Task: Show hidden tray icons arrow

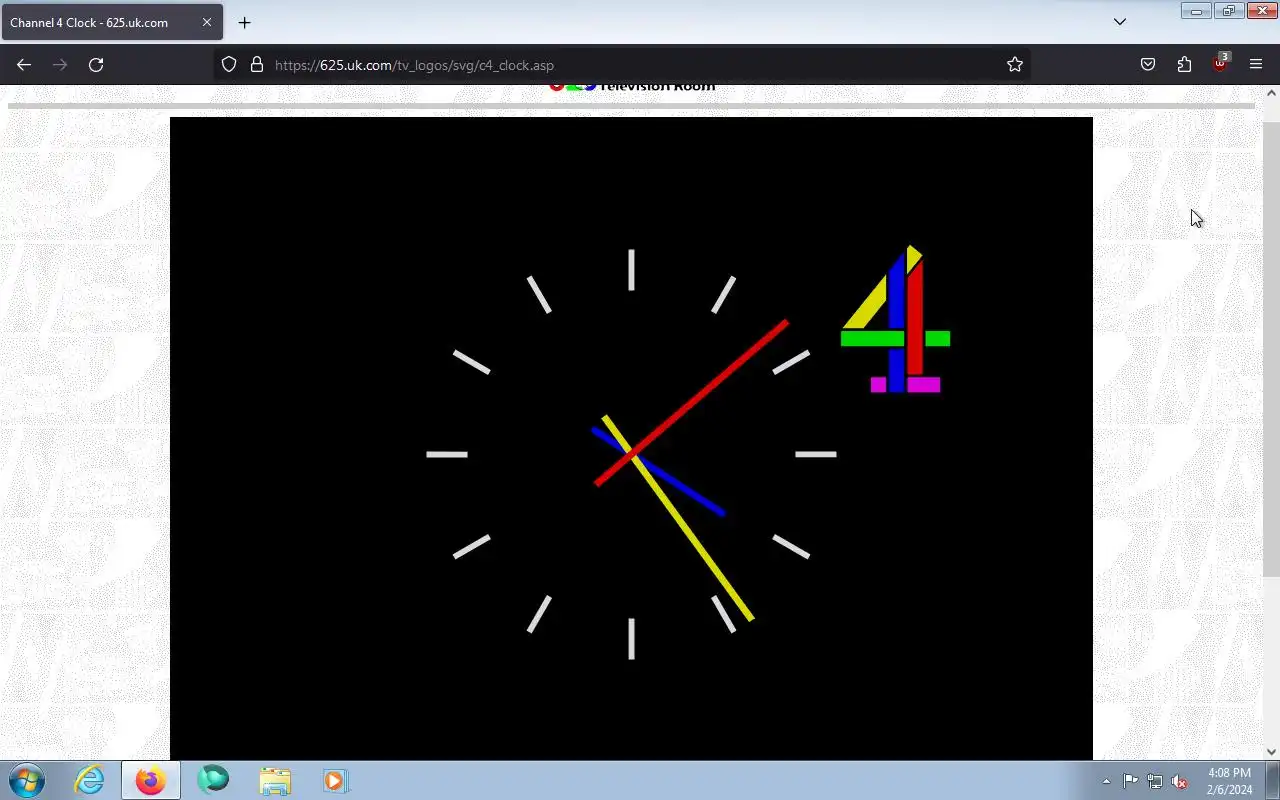Action: pos(1106,781)
